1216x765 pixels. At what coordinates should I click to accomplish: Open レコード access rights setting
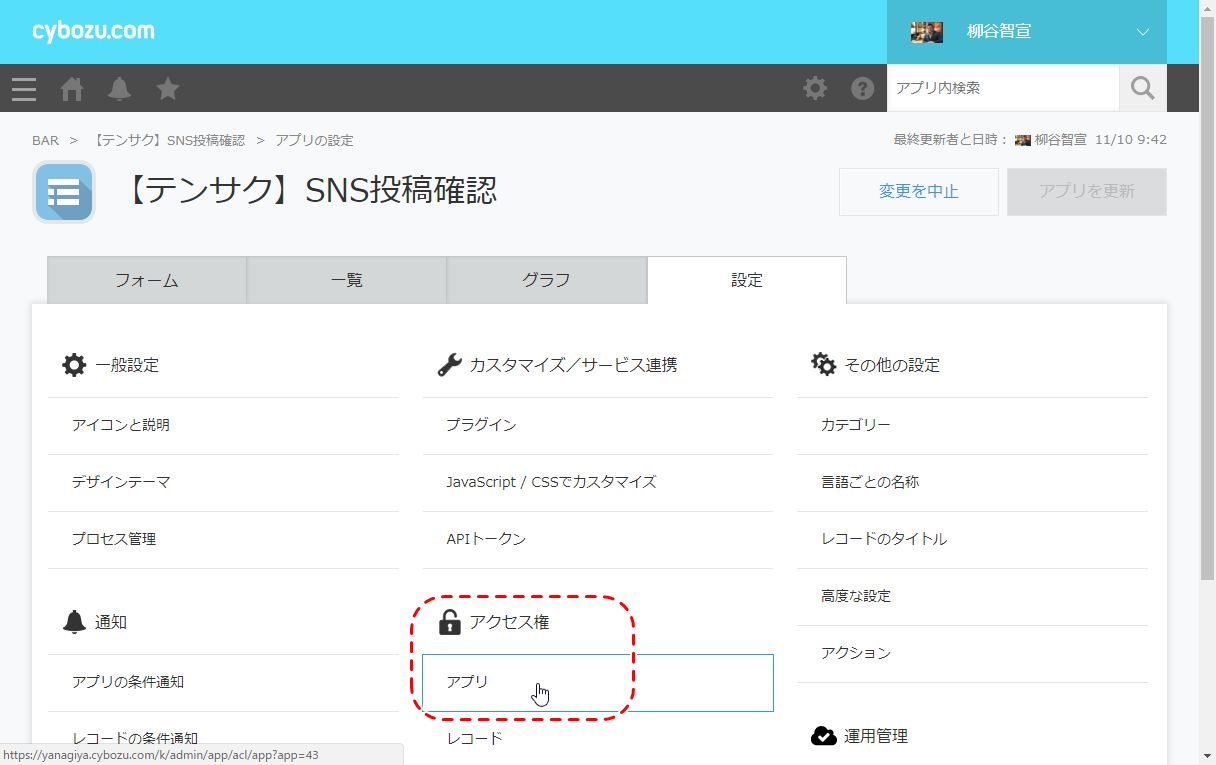pyautogui.click(x=598, y=739)
